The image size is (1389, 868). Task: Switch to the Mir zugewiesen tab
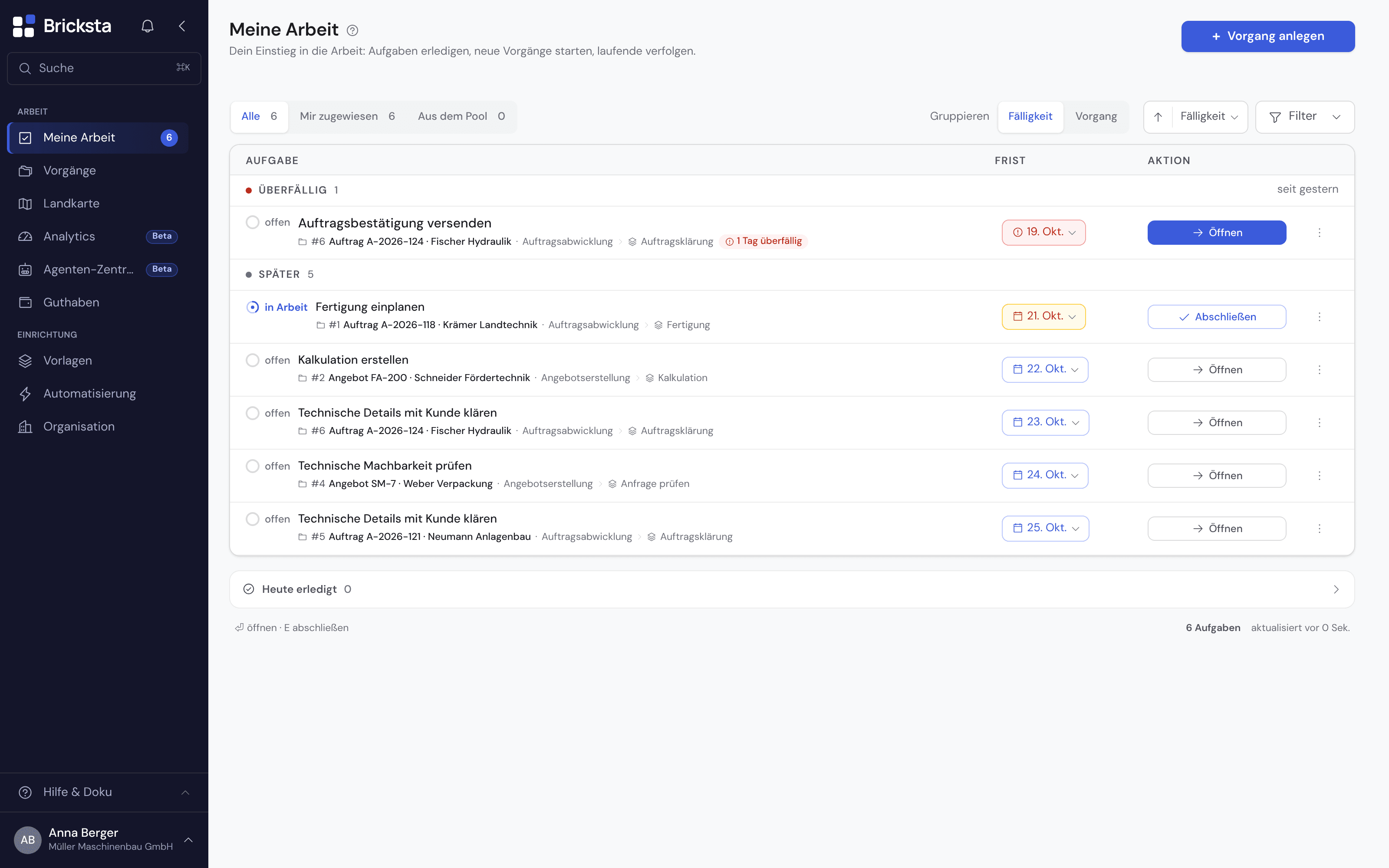[347, 117]
